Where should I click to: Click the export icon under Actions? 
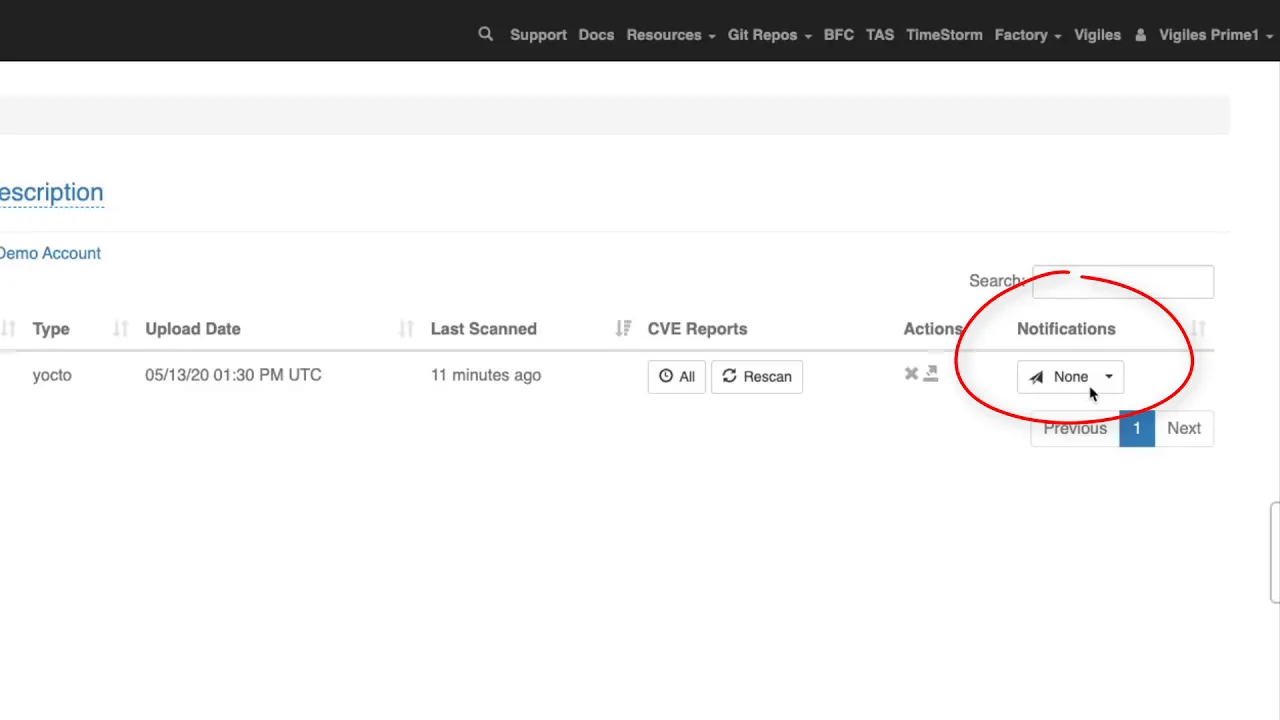[931, 373]
